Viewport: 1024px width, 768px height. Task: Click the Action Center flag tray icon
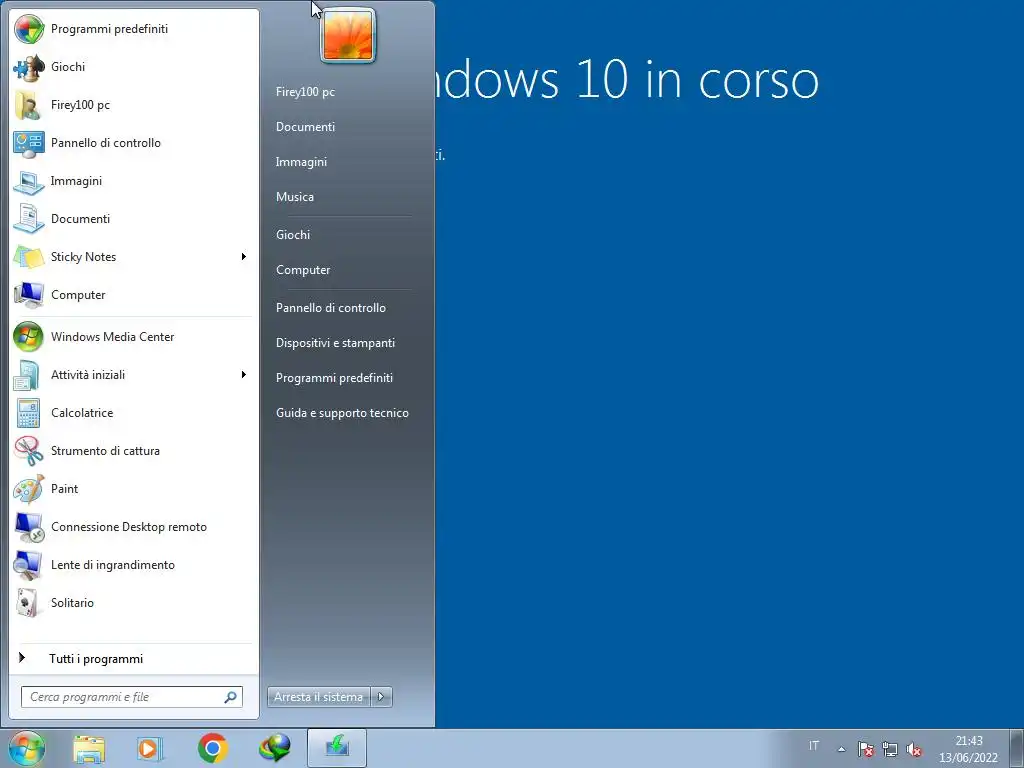click(866, 749)
